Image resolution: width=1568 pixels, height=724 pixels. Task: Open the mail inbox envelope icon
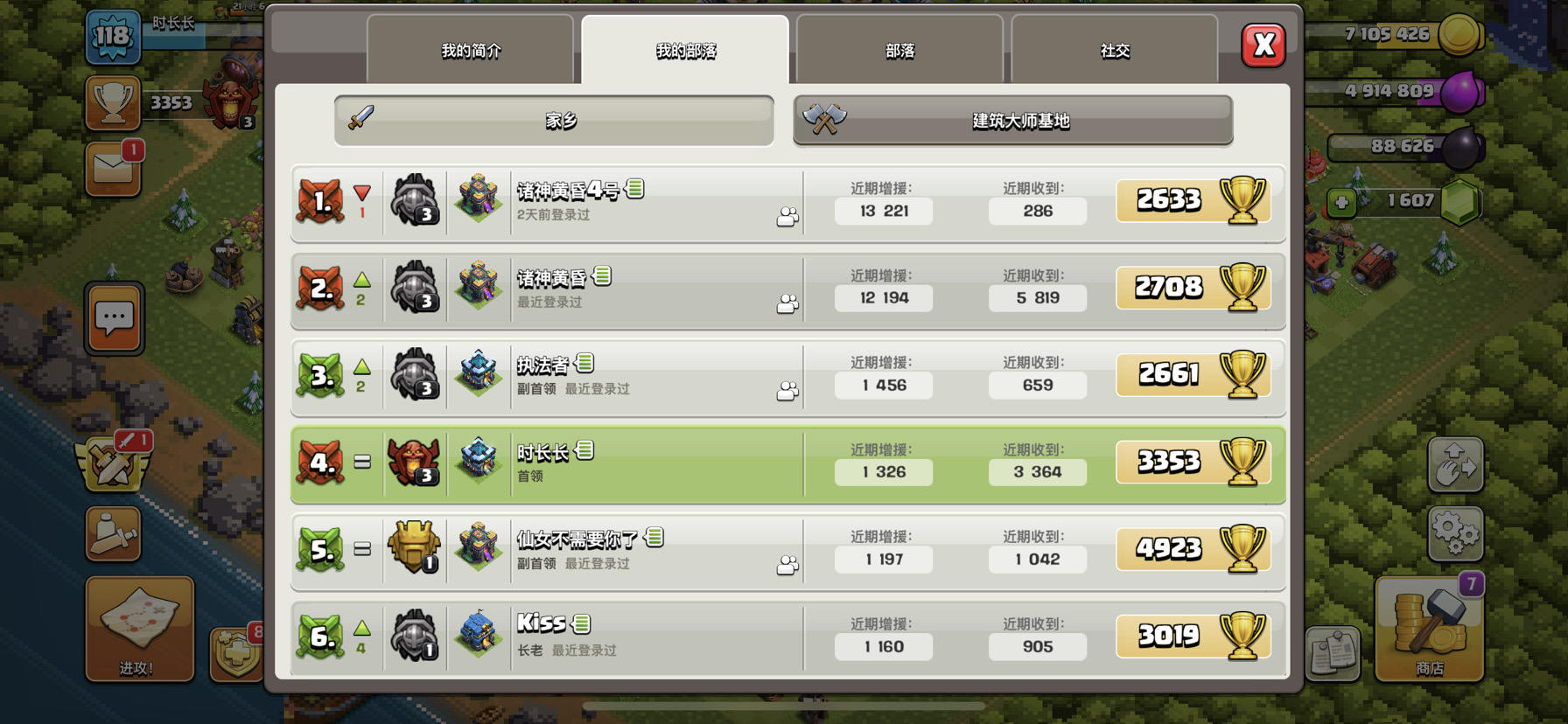click(x=114, y=168)
